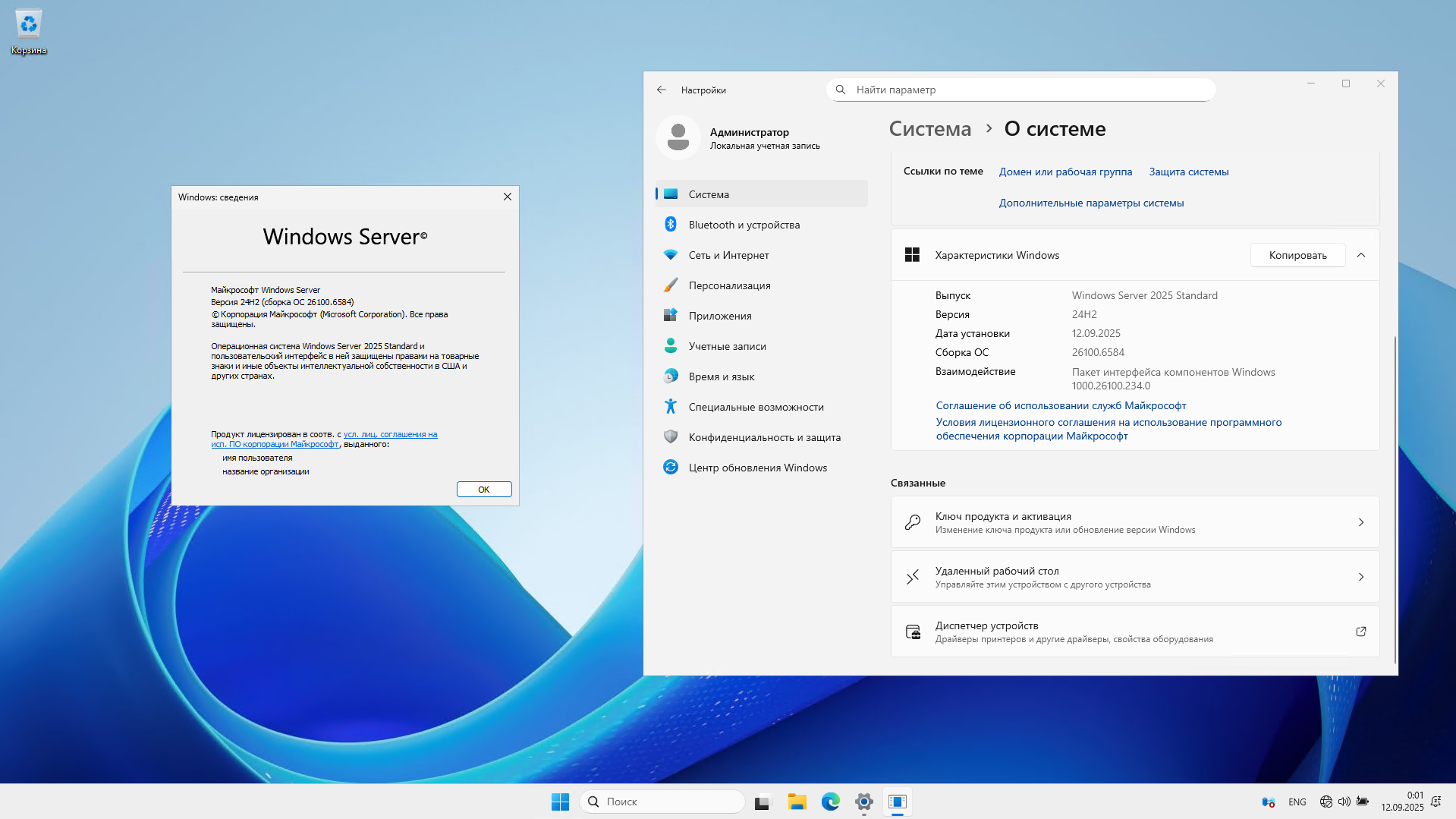The height and width of the screenshot is (819, 1456).
Task: Open the Recycle Bin desktop icon
Action: pyautogui.click(x=29, y=32)
